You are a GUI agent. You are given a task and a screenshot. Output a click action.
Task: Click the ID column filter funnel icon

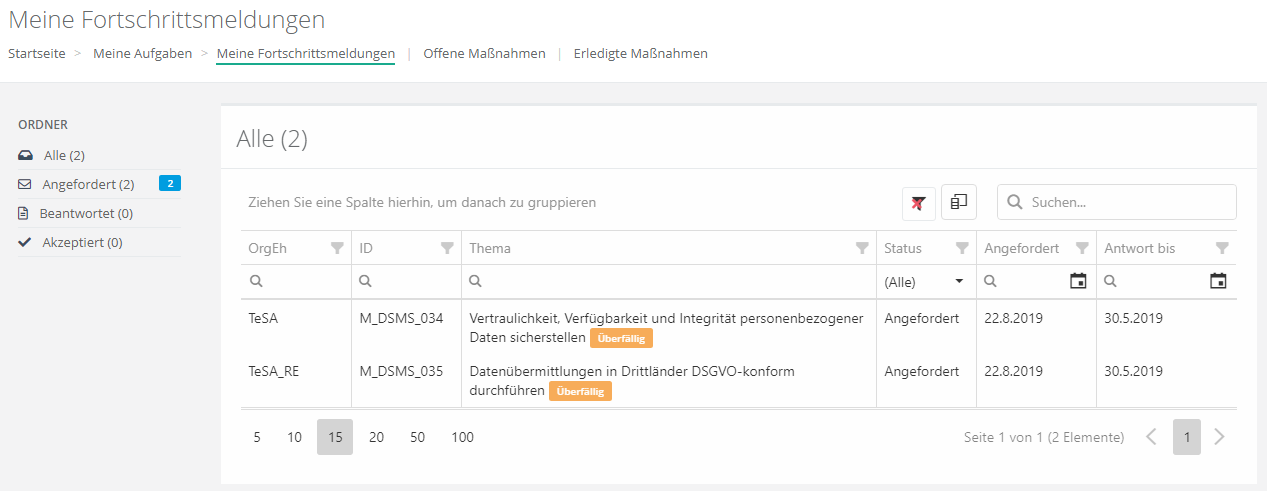447,249
